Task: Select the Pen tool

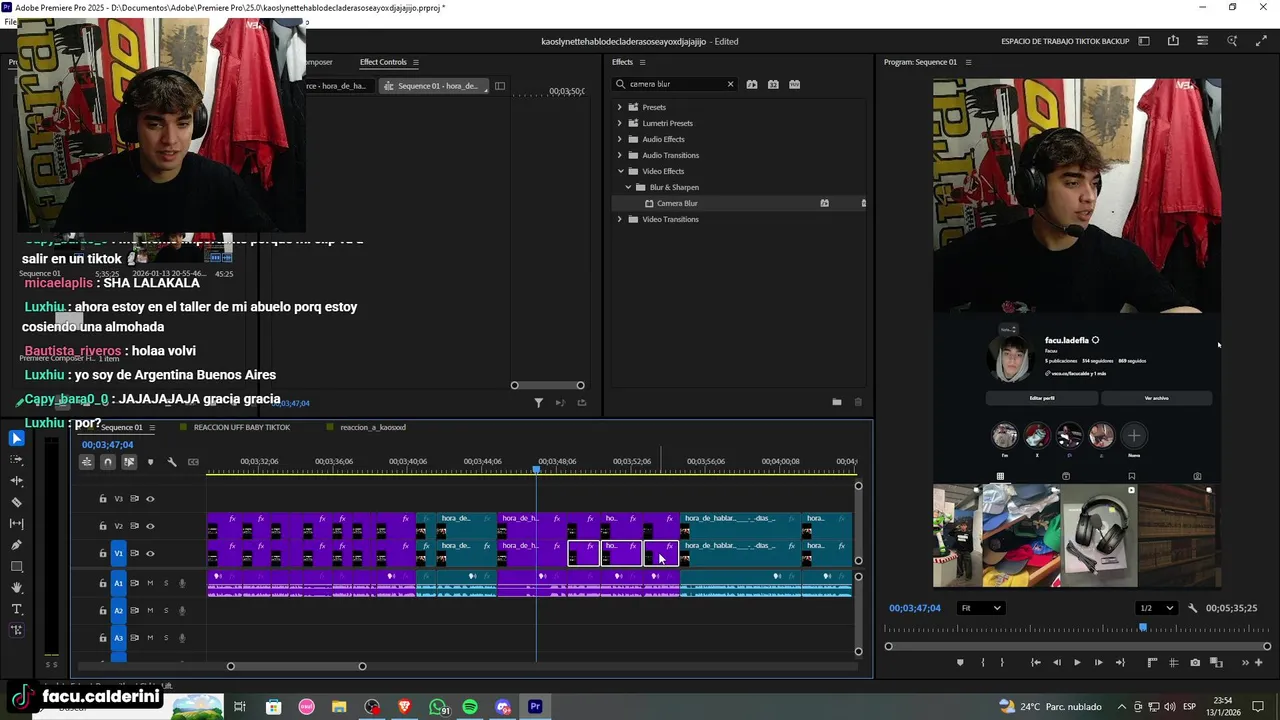Action: [x=16, y=545]
